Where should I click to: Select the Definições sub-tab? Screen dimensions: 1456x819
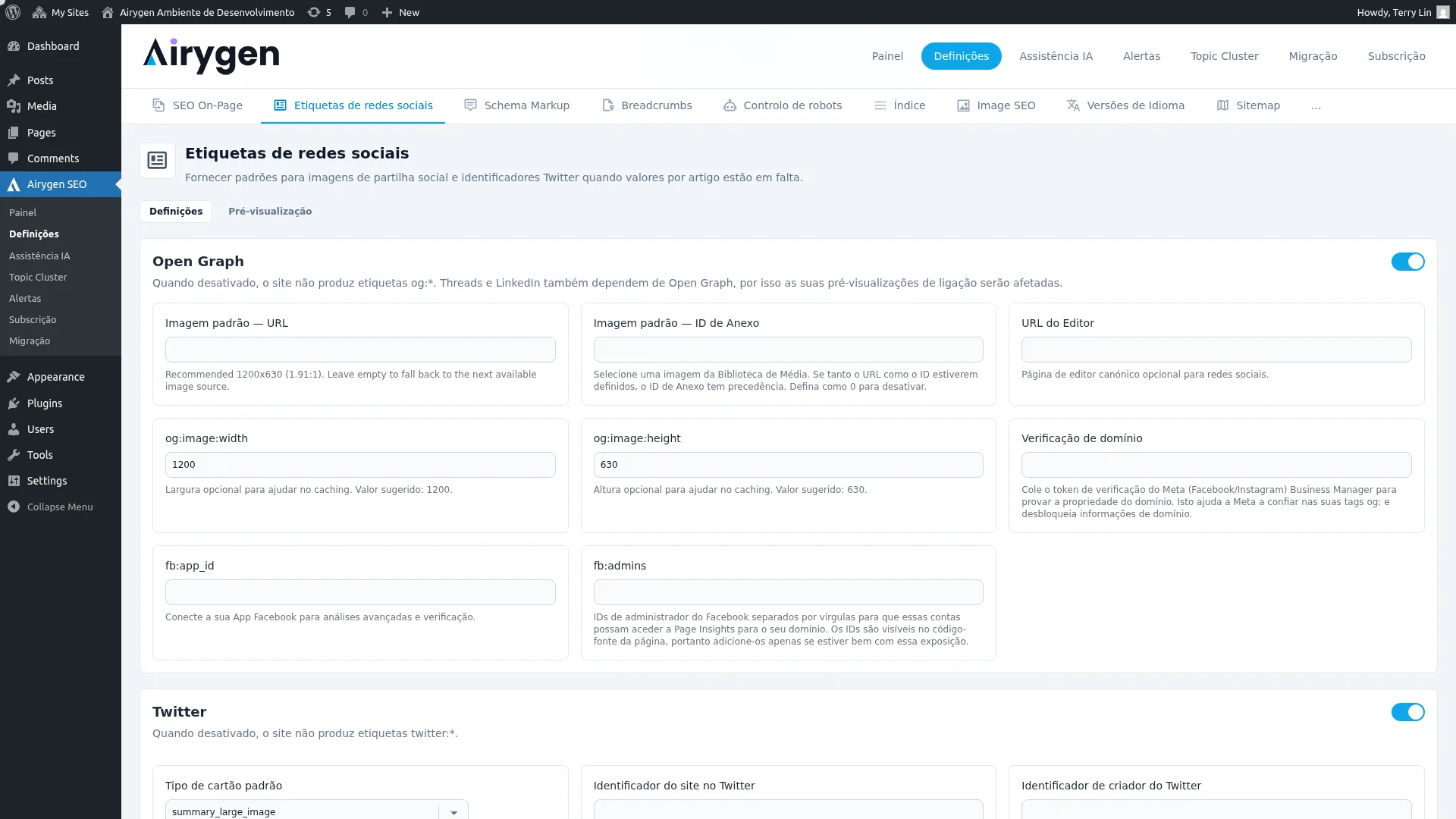click(x=176, y=212)
